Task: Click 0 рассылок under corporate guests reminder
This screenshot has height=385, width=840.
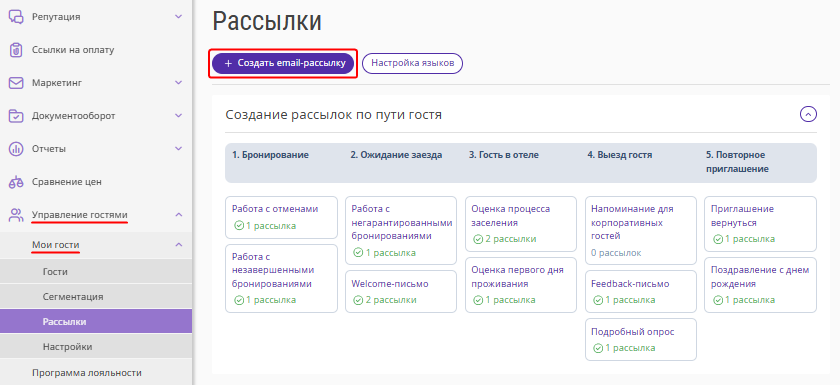Action: (x=616, y=253)
